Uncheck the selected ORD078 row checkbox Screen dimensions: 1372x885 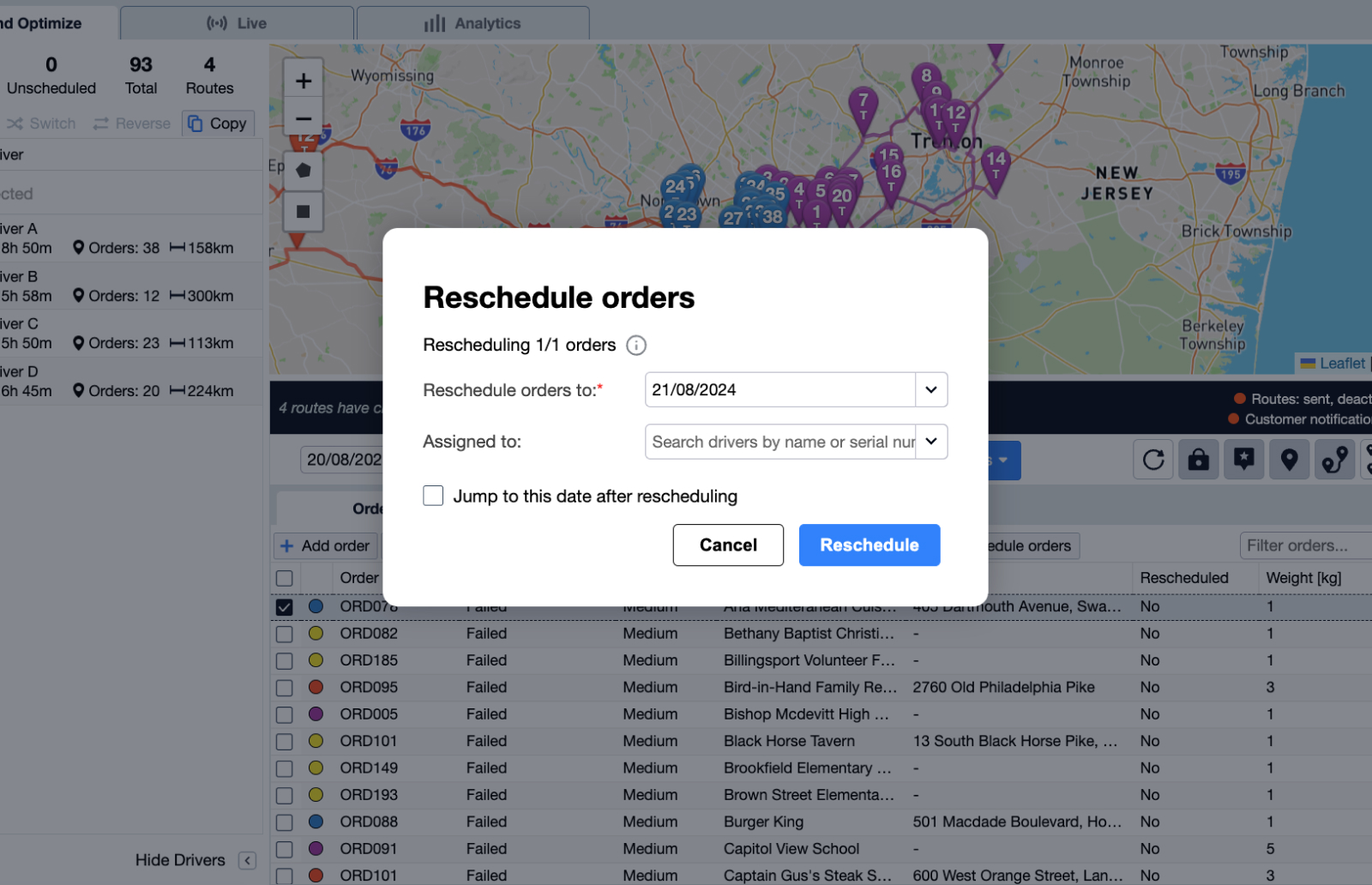click(x=285, y=607)
